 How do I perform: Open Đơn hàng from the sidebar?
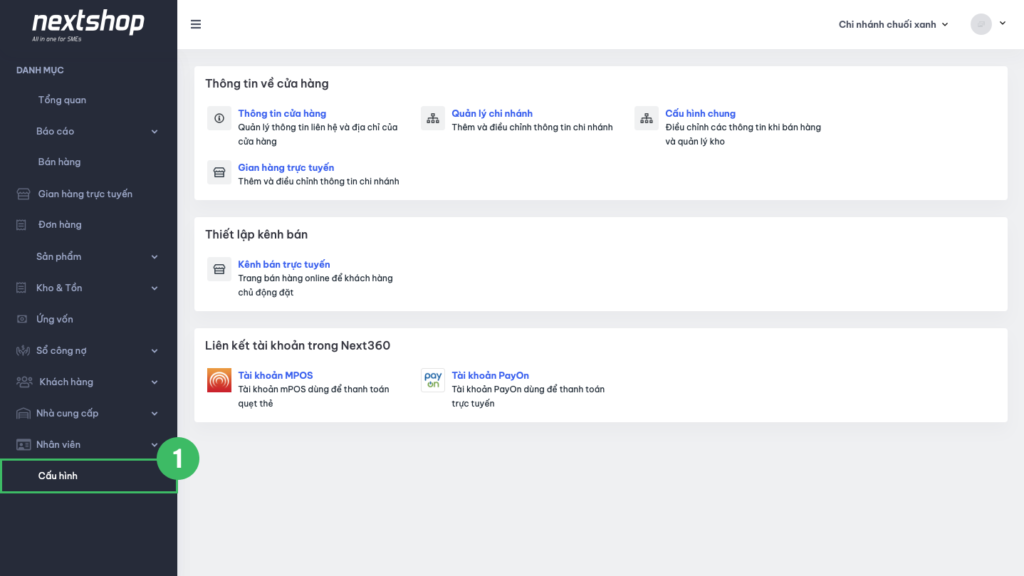pyautogui.click(x=60, y=225)
